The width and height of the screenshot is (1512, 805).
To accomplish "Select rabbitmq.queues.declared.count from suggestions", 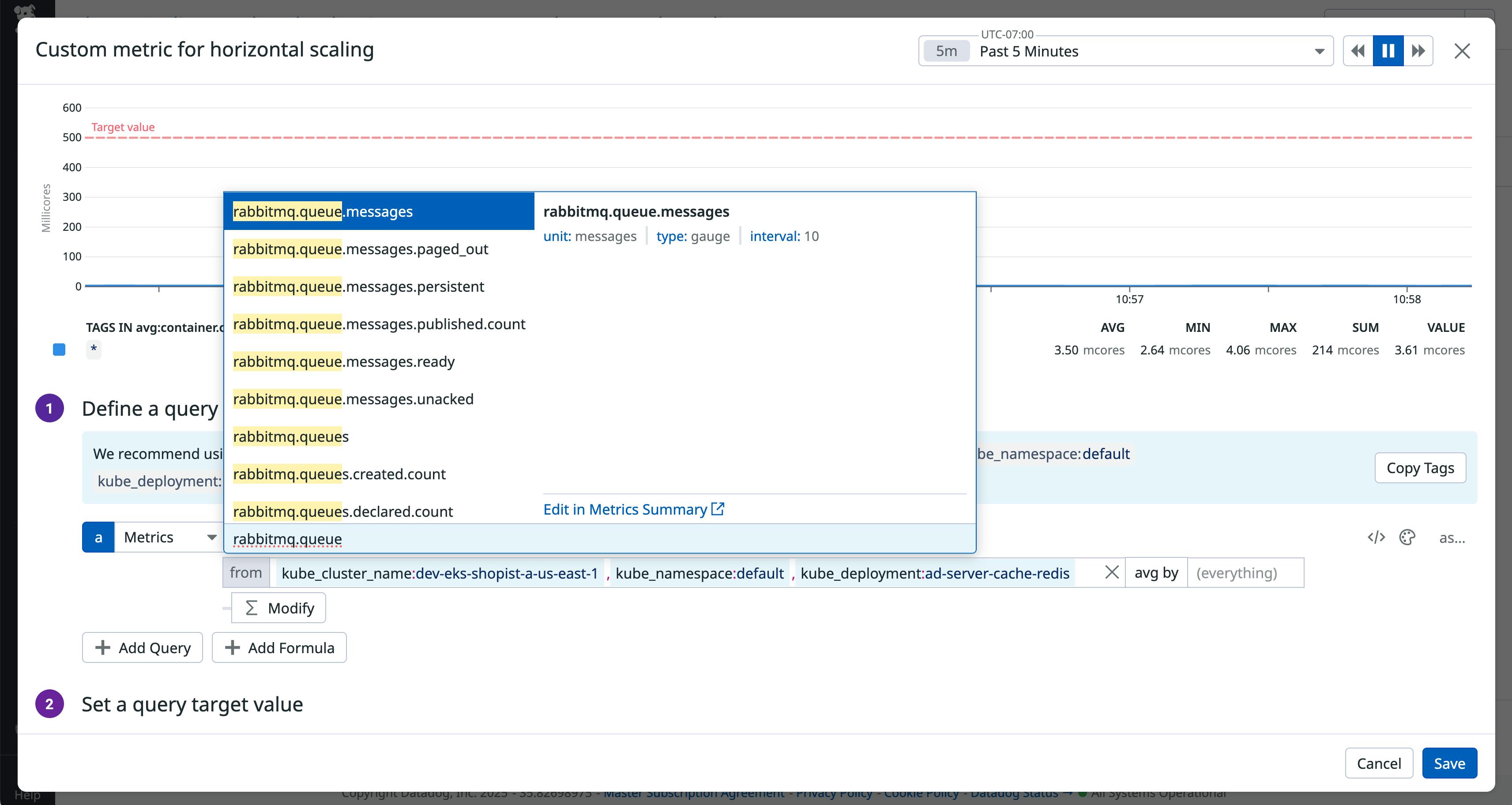I will click(x=343, y=511).
